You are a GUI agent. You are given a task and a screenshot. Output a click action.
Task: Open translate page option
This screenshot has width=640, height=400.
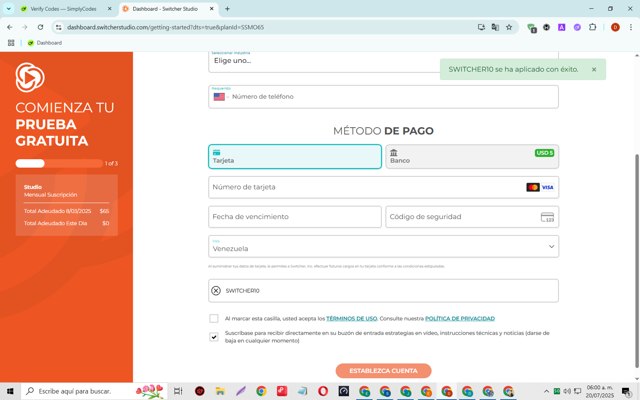[x=495, y=27]
